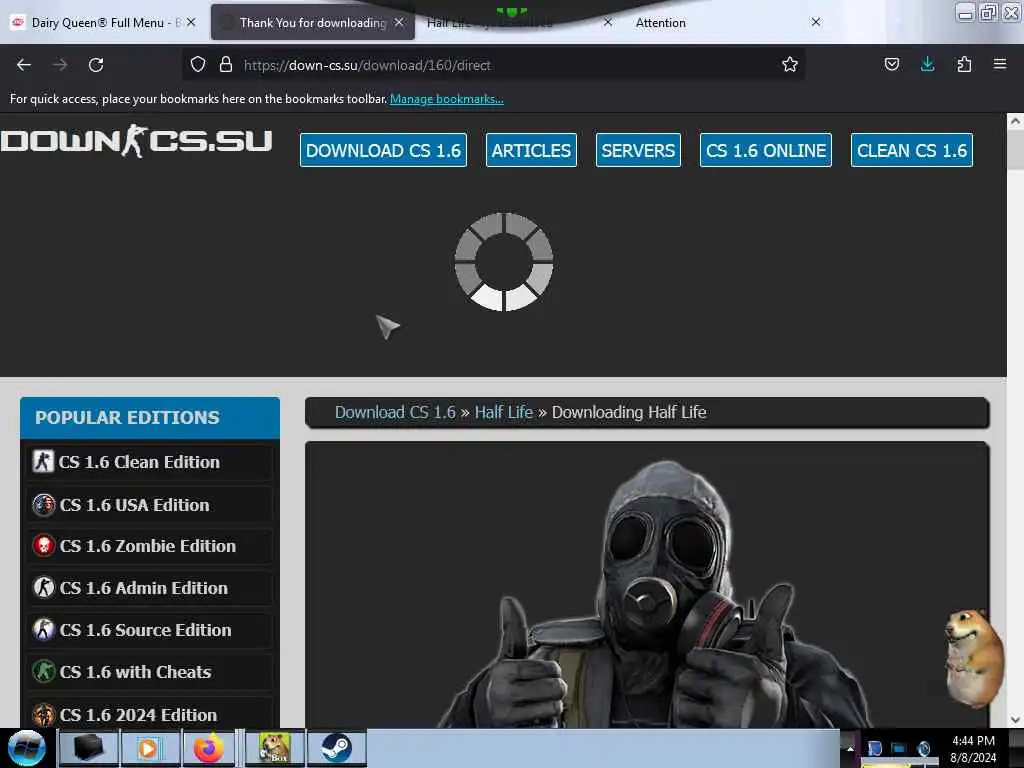Open the extensions puzzle-piece icon
Screen dimensions: 1024x768
tap(964, 64)
